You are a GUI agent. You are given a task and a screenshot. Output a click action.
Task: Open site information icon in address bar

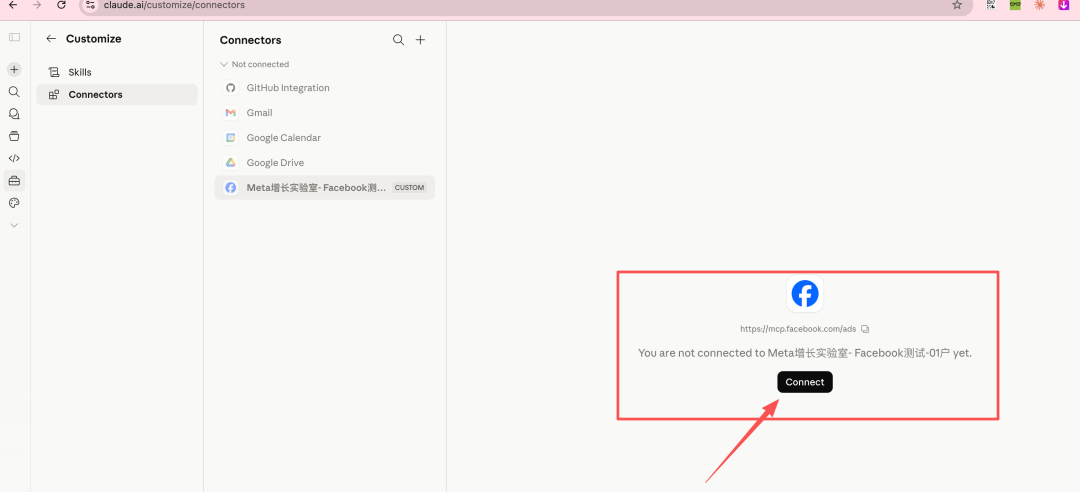pos(90,5)
